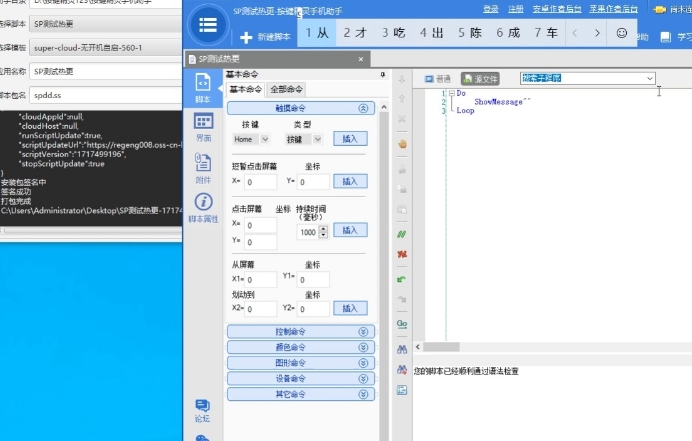Expand the 图形命令 section

click(363, 363)
